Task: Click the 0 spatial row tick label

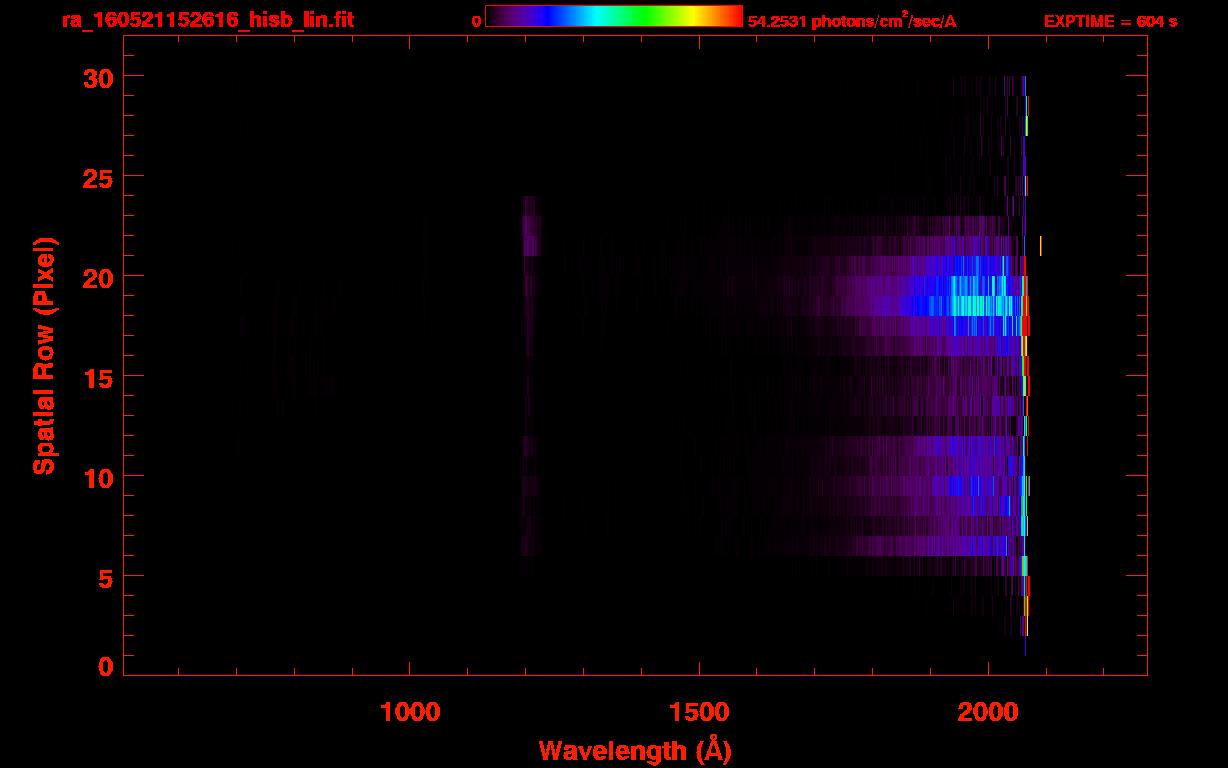Action: point(106,666)
